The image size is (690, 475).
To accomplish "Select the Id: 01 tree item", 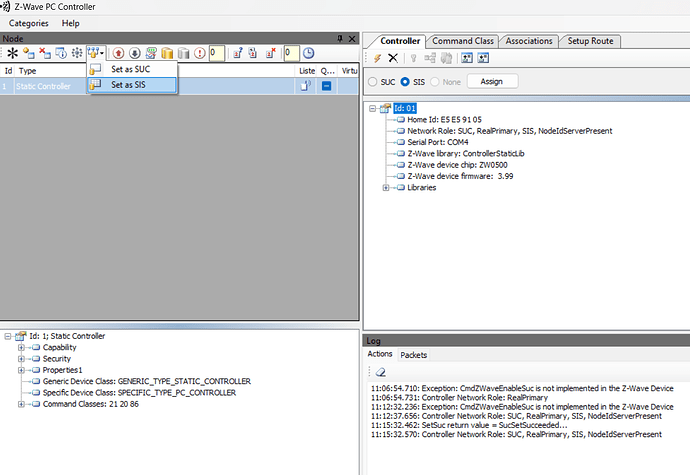I will 404,108.
